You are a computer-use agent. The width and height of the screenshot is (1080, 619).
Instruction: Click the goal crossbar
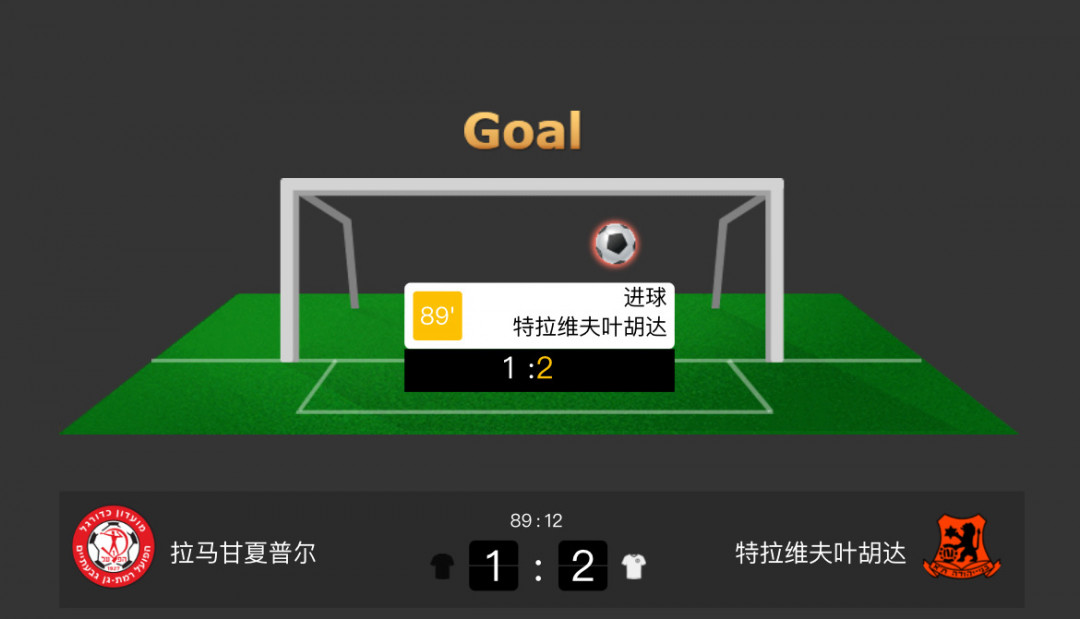[532, 185]
